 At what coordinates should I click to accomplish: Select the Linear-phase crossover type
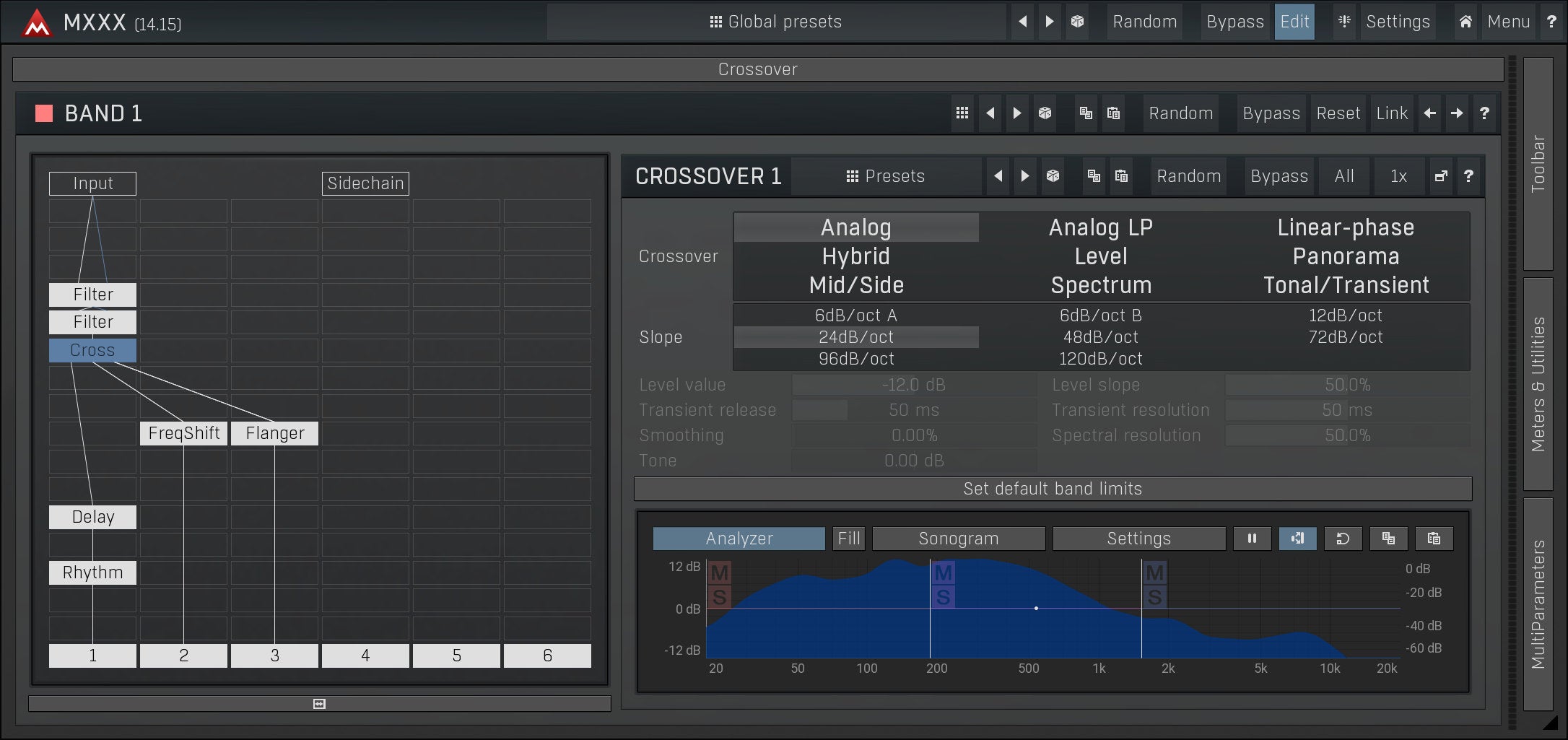point(1345,227)
